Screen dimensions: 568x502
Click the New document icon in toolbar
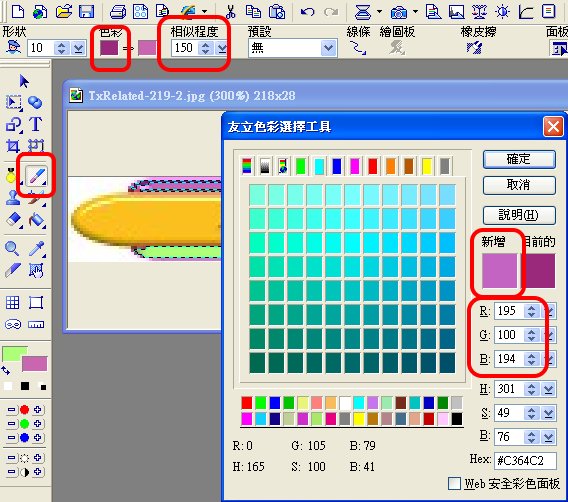[18, 11]
